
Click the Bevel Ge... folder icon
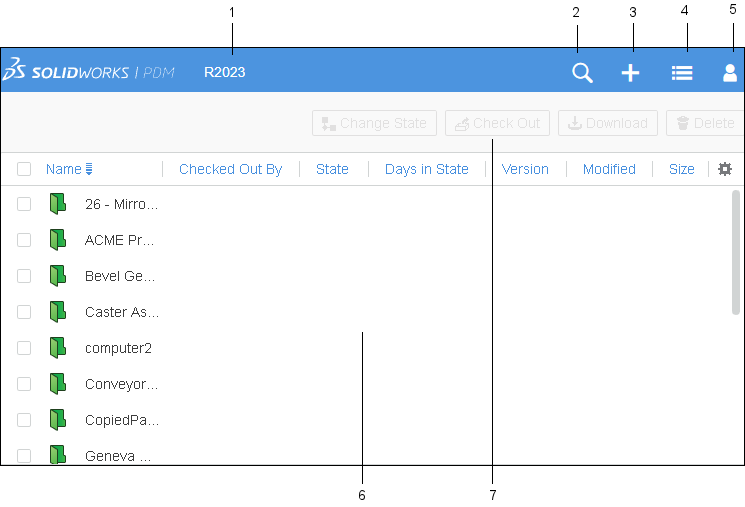[58, 276]
